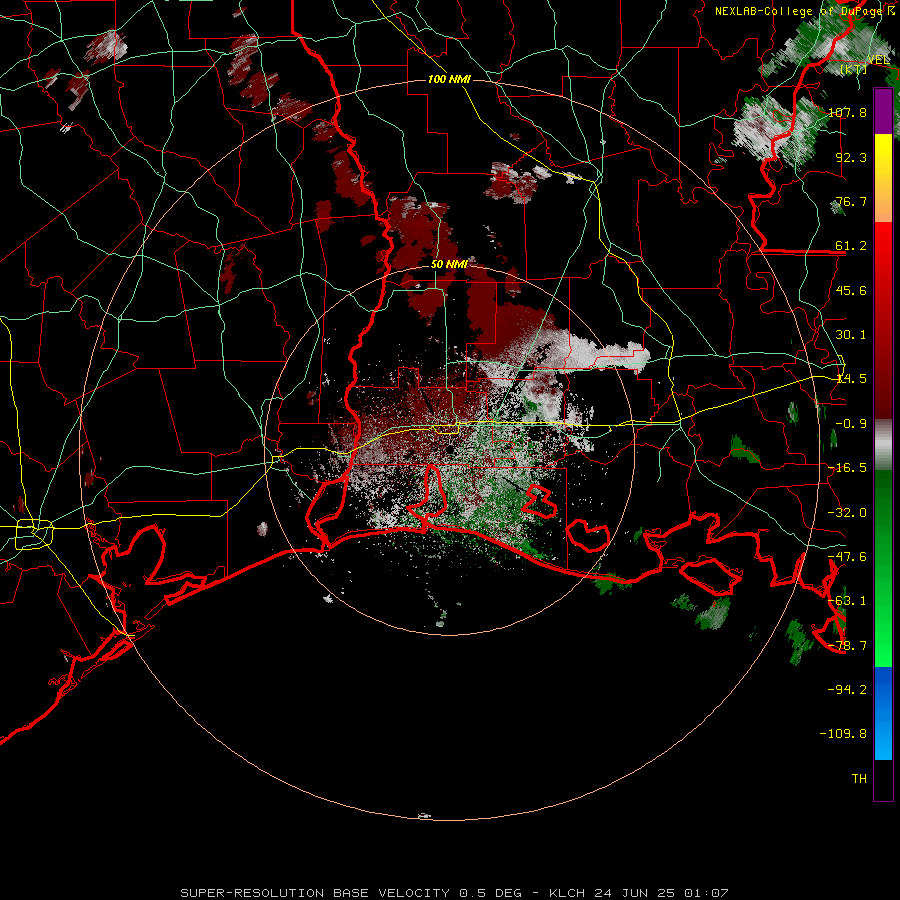Click the 92.3 velocity scale label
This screenshot has height=900, width=900.
pos(851,157)
